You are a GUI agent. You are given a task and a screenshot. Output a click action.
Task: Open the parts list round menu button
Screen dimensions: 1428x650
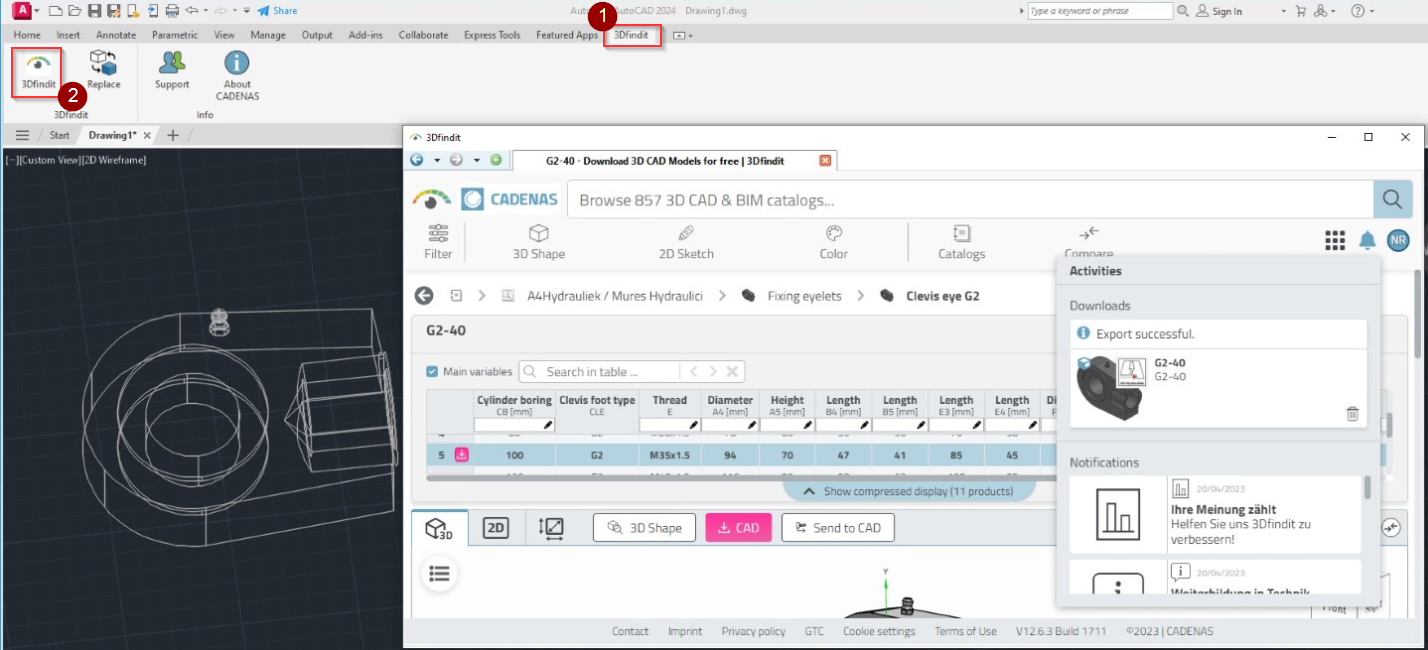coord(439,574)
